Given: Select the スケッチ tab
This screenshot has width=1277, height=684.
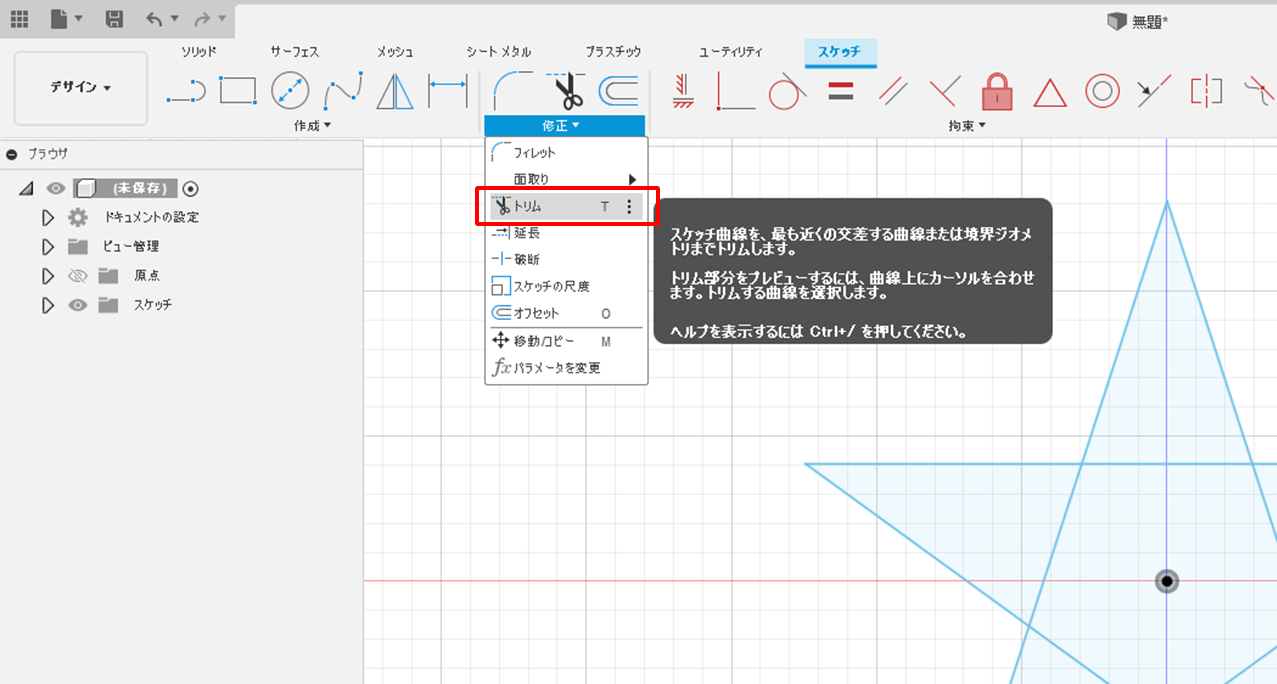Looking at the screenshot, I should (x=840, y=51).
